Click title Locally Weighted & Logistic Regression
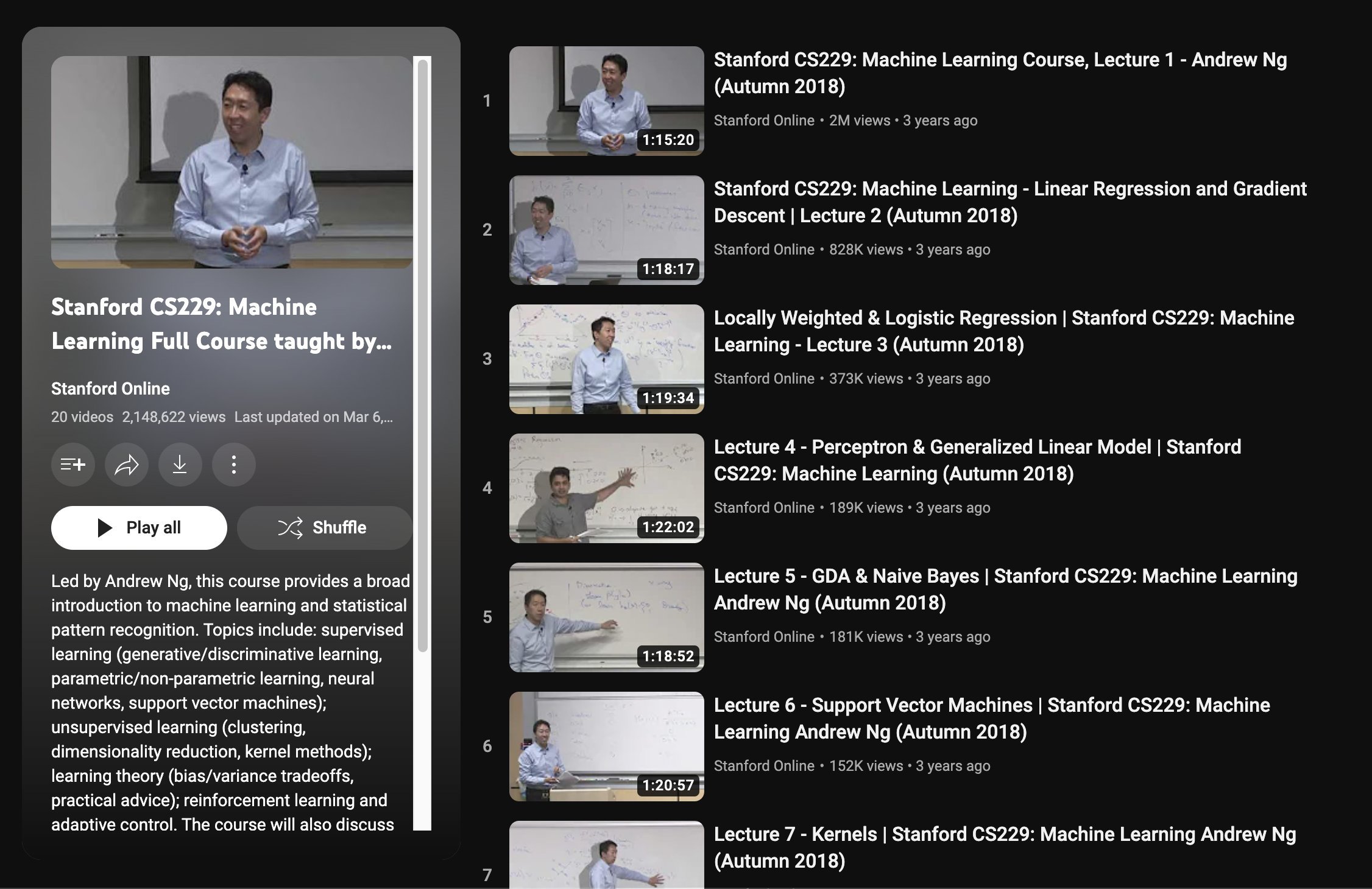 coord(1004,331)
